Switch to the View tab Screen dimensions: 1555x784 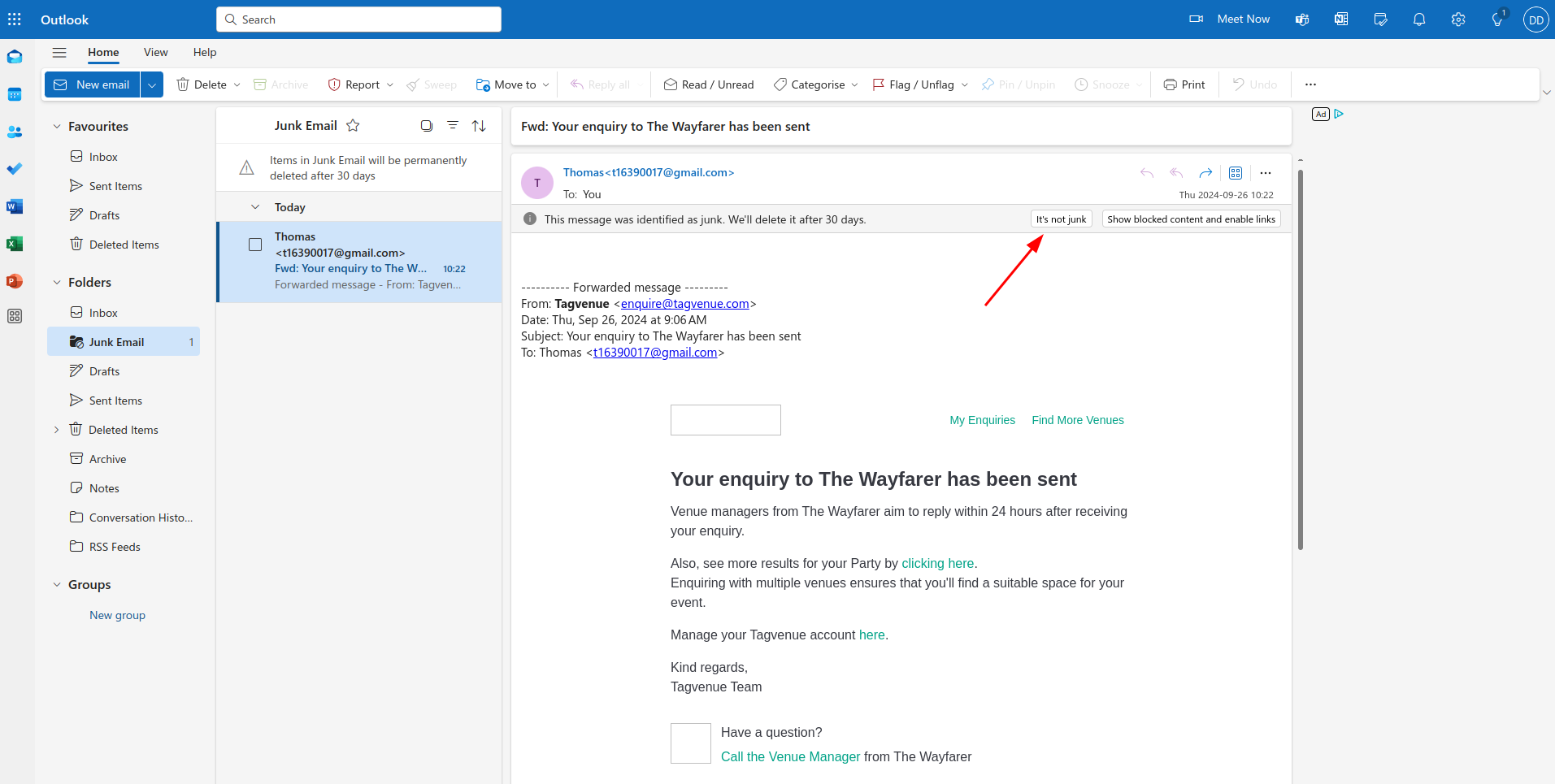tap(155, 53)
